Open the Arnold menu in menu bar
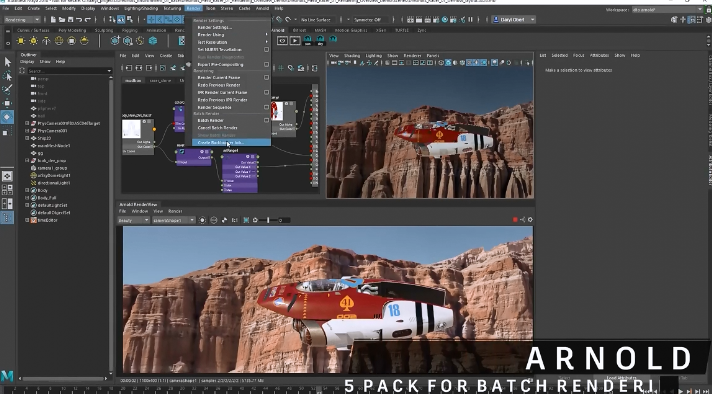Viewport: 712px width, 394px height. coord(262,8)
